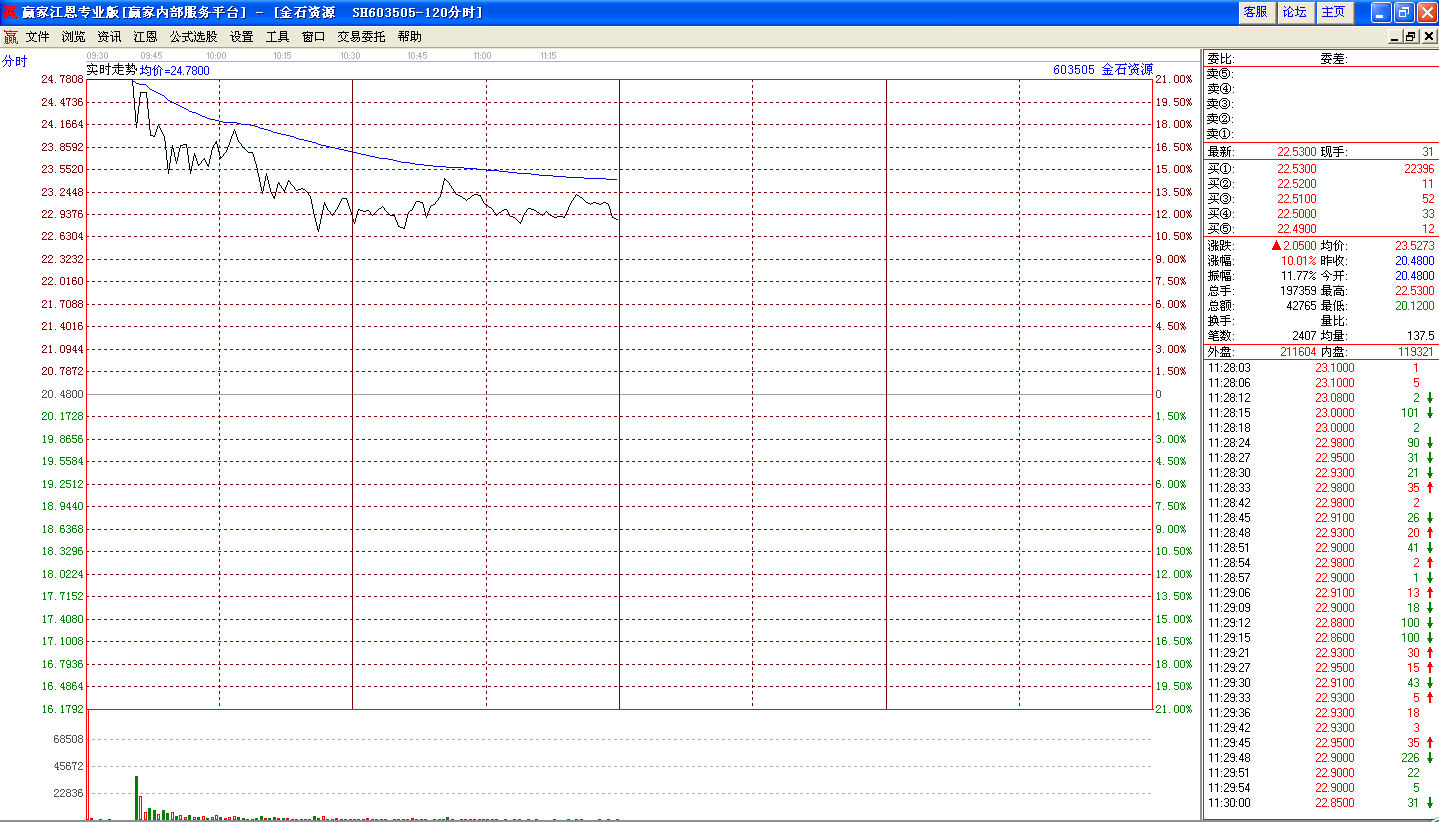Click the 买③ price 22.5100
Image resolution: width=1439 pixels, height=822 pixels.
pyautogui.click(x=1297, y=199)
